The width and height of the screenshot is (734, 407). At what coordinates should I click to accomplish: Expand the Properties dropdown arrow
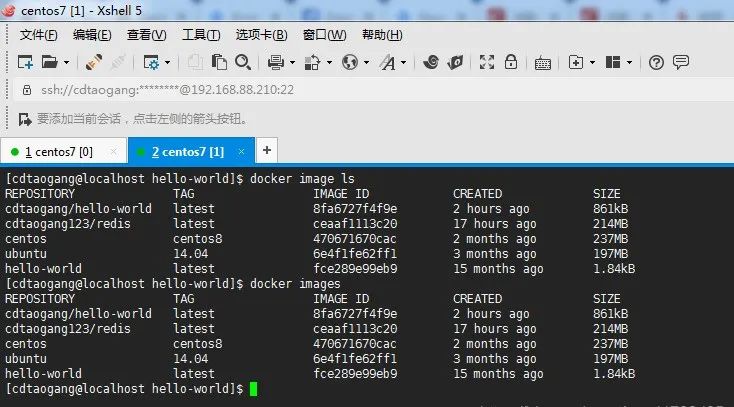coord(168,62)
